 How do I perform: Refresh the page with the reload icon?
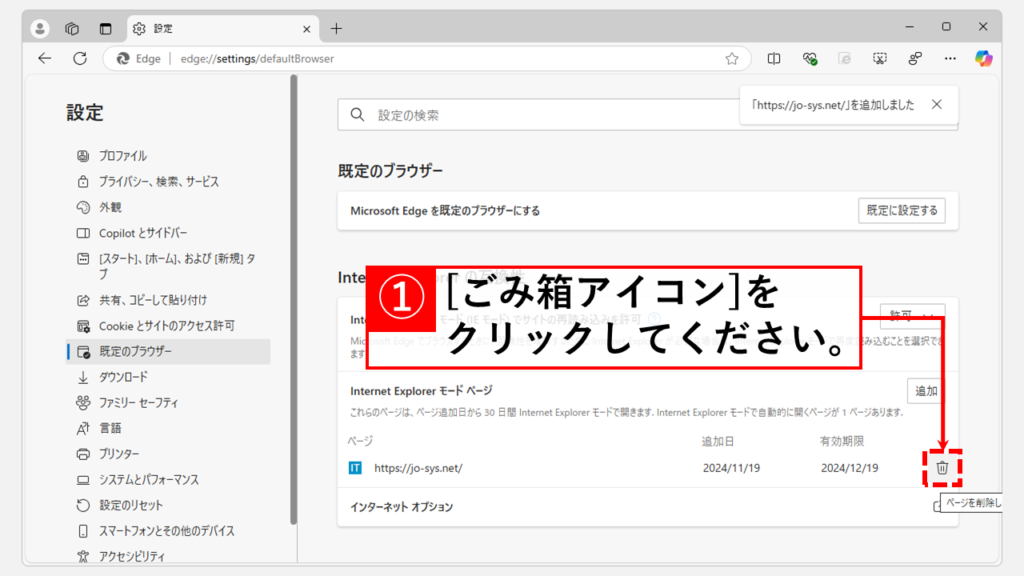pyautogui.click(x=79, y=59)
